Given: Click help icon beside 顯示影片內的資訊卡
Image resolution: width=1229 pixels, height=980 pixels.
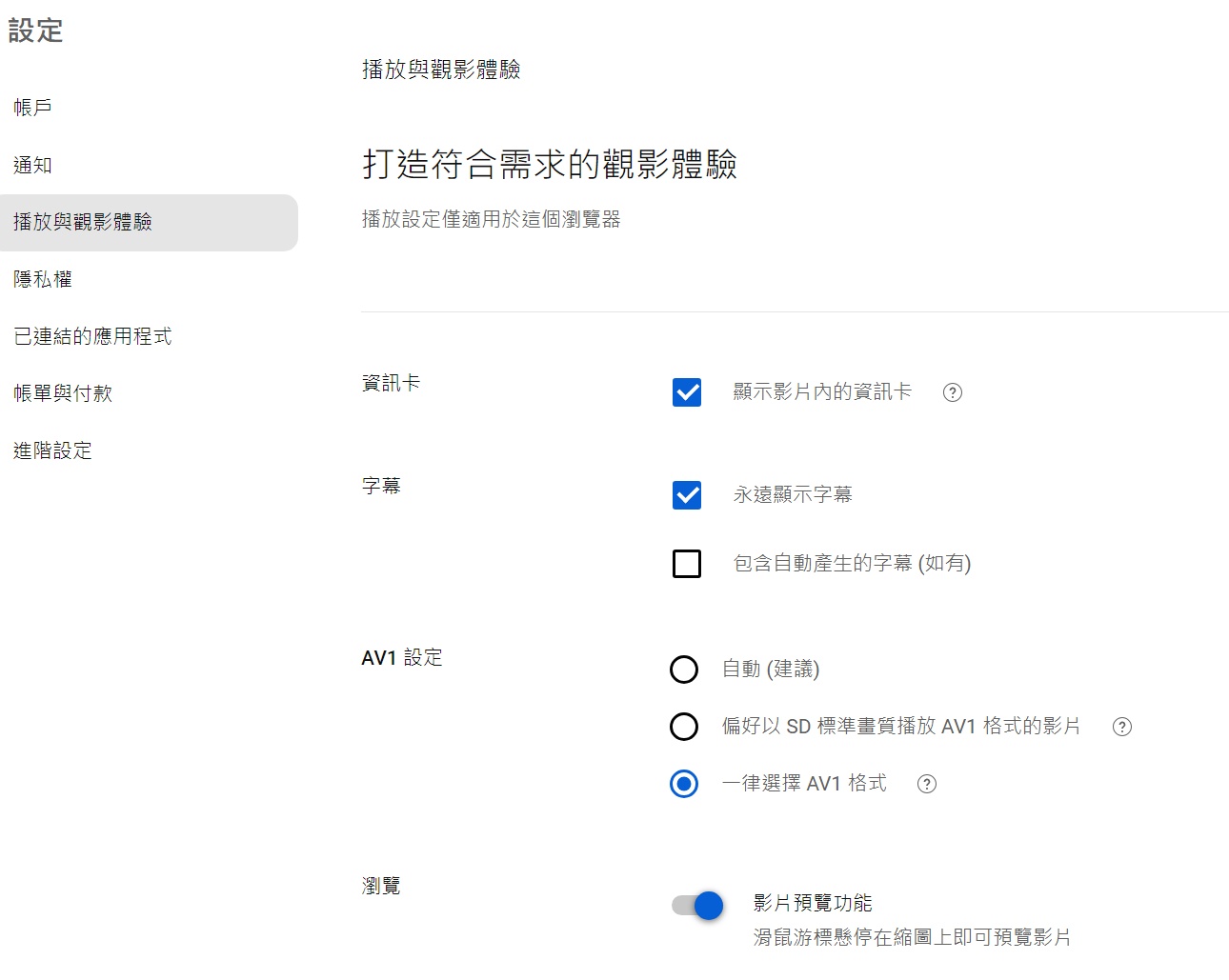Looking at the screenshot, I should click(952, 392).
